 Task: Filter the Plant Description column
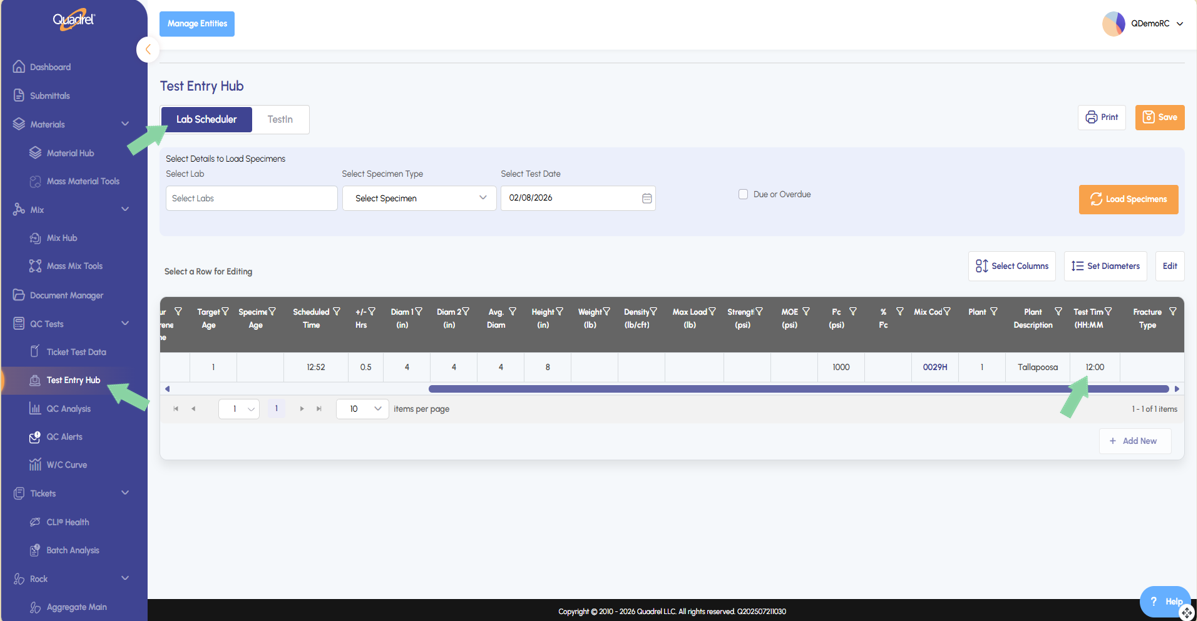point(1058,312)
